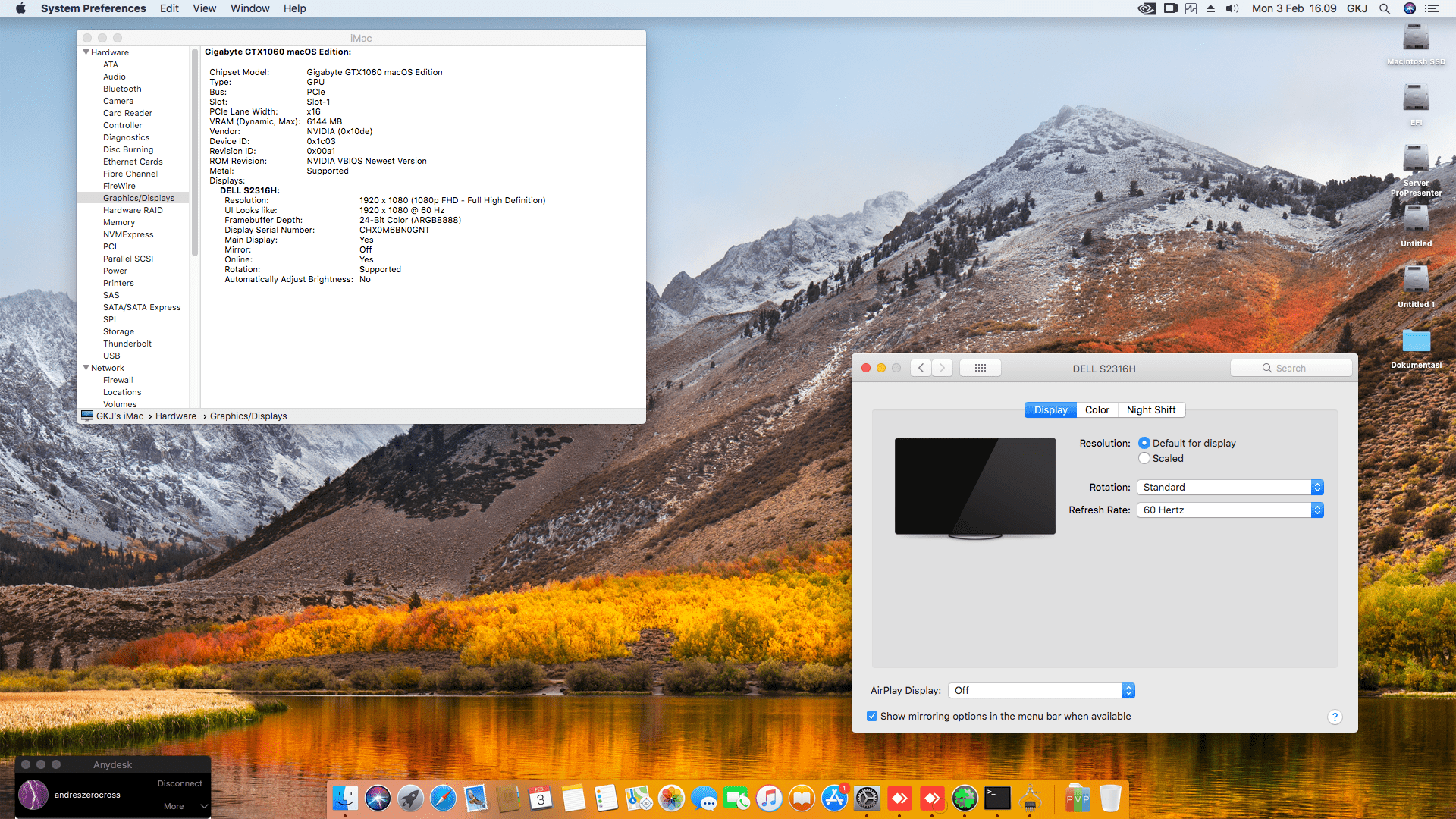The image size is (1456, 819).
Task: Toggle Show mirroring options checkbox
Action: (x=872, y=716)
